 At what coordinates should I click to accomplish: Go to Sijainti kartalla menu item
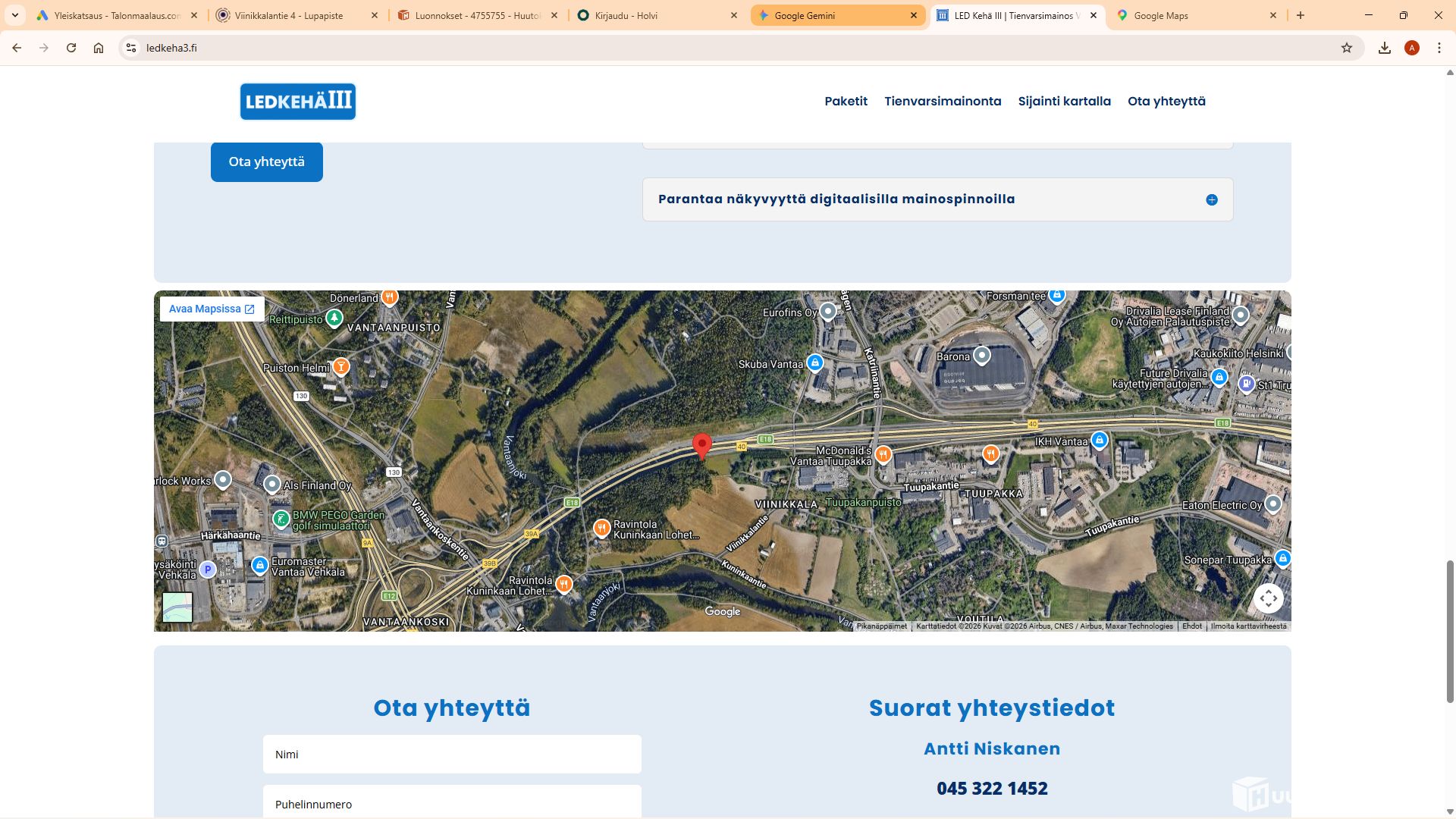tap(1064, 102)
